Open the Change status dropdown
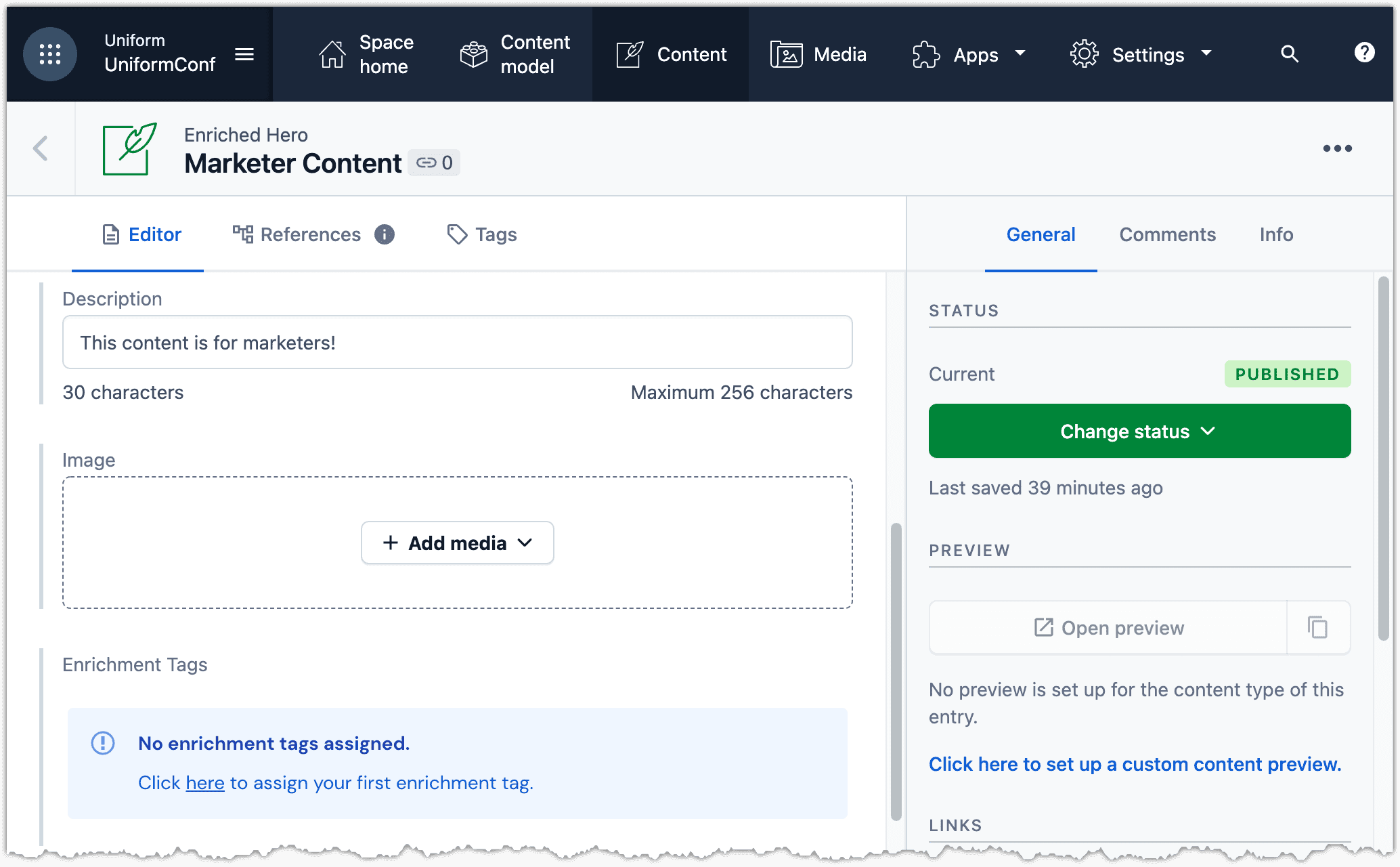Image resolution: width=1400 pixels, height=867 pixels. pos(1139,431)
